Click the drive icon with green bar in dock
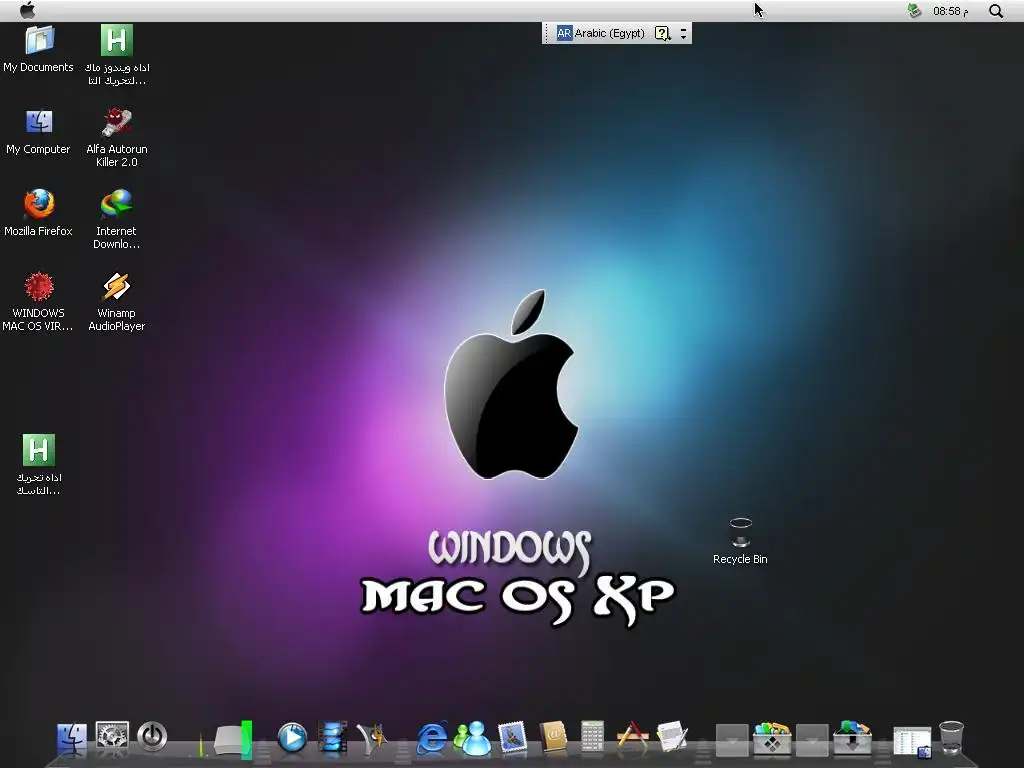1024x768 pixels. (233, 740)
